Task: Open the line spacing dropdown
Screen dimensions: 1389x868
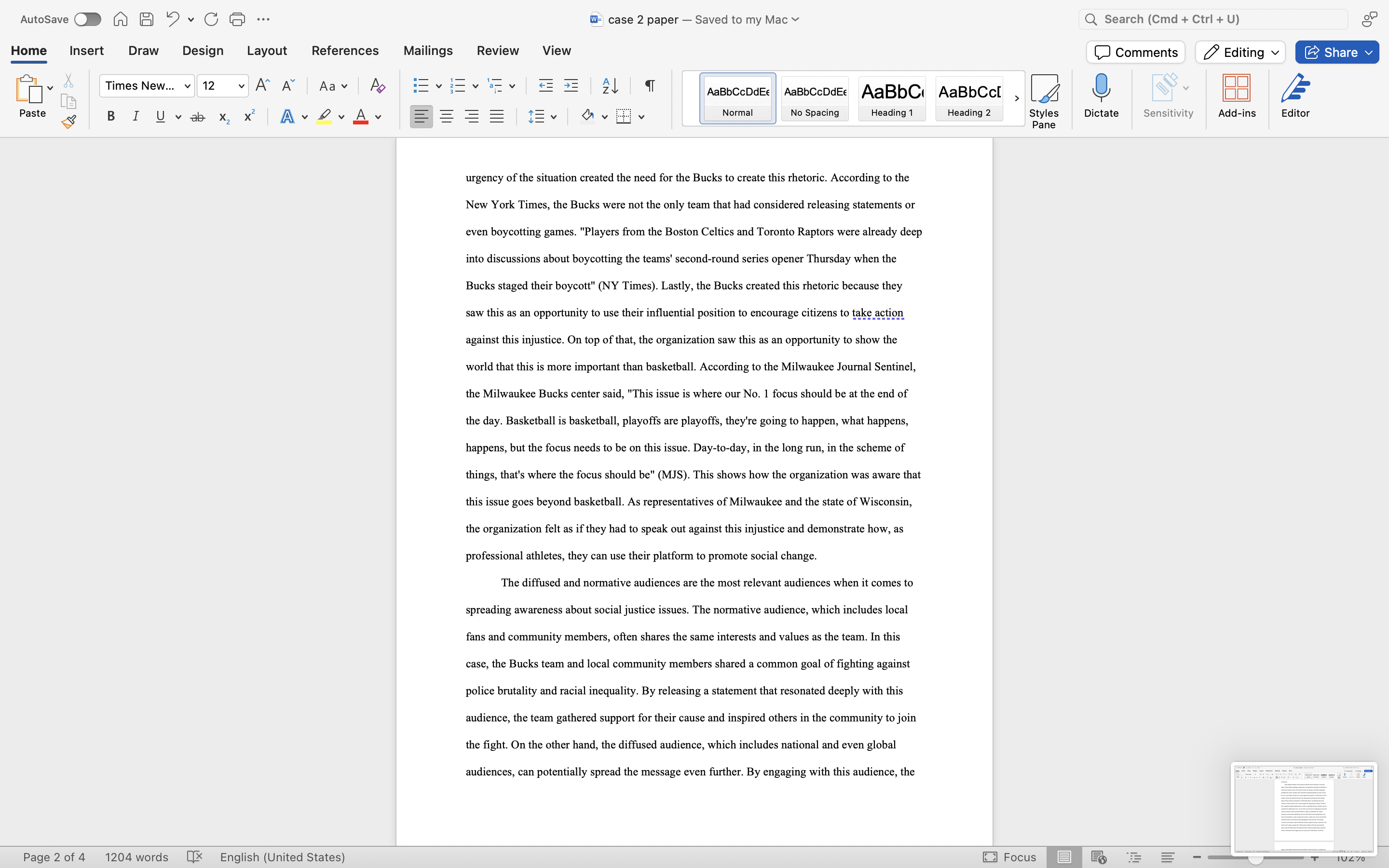Action: coord(553,116)
